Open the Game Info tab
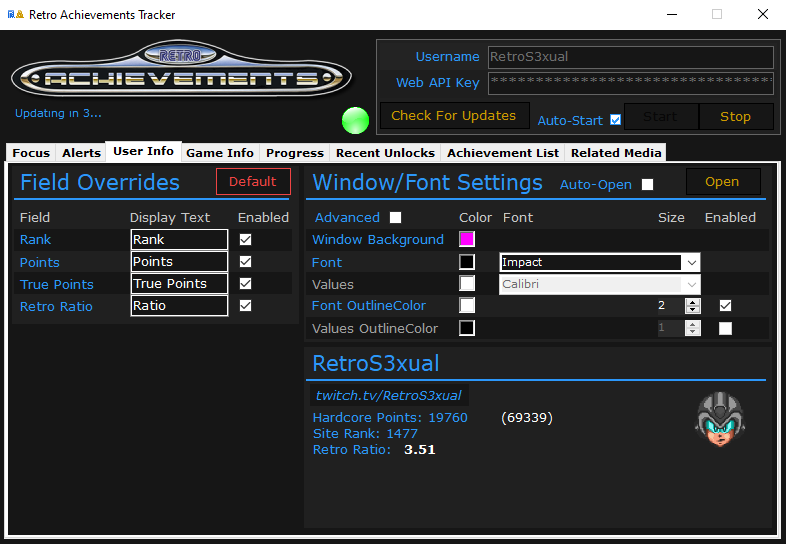 click(220, 153)
